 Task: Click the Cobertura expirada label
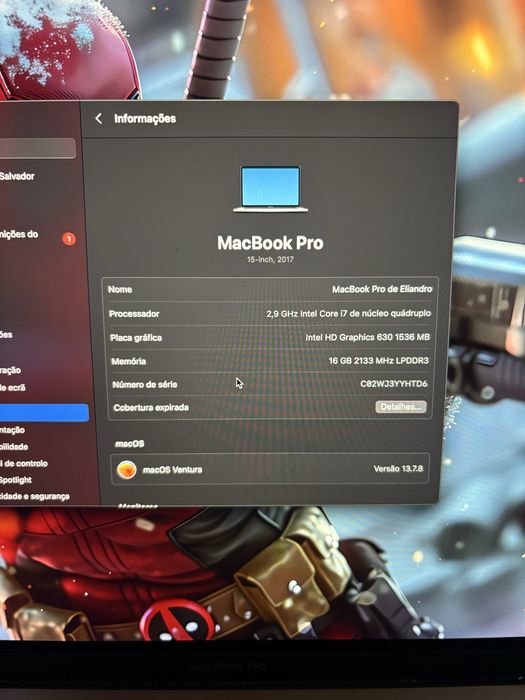coord(151,407)
